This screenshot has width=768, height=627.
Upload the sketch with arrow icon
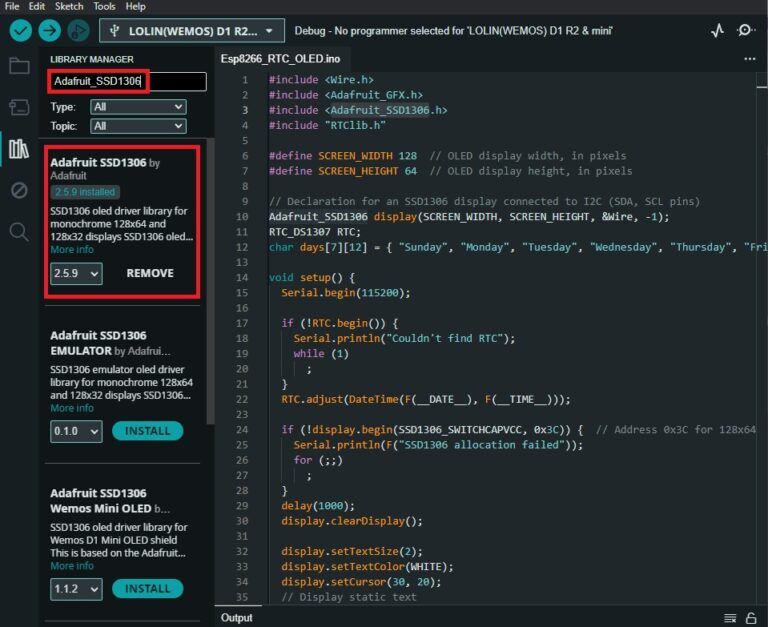[48, 31]
